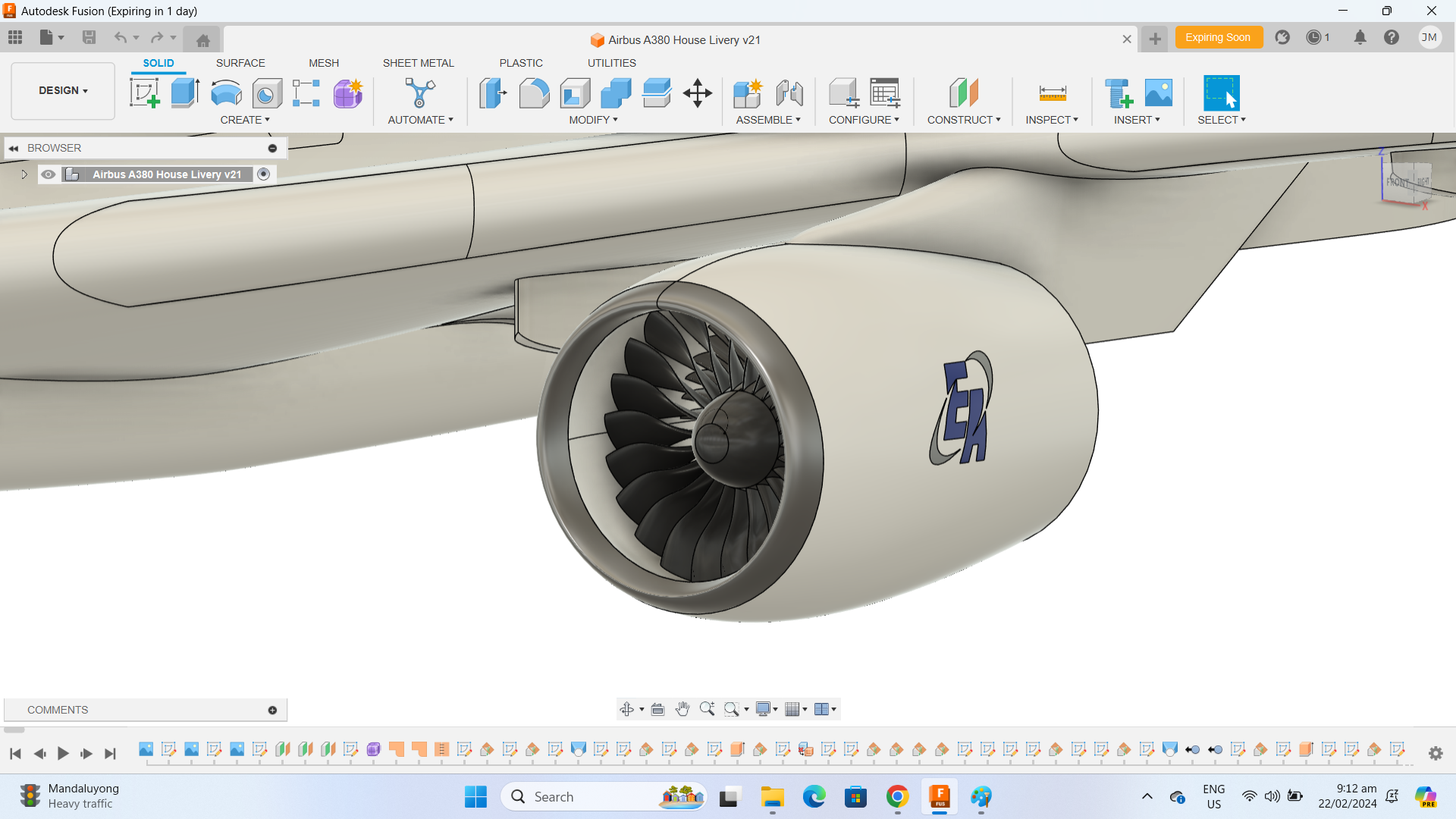The width and height of the screenshot is (1456, 819).
Task: Activate the Extrude tool
Action: pyautogui.click(x=185, y=93)
